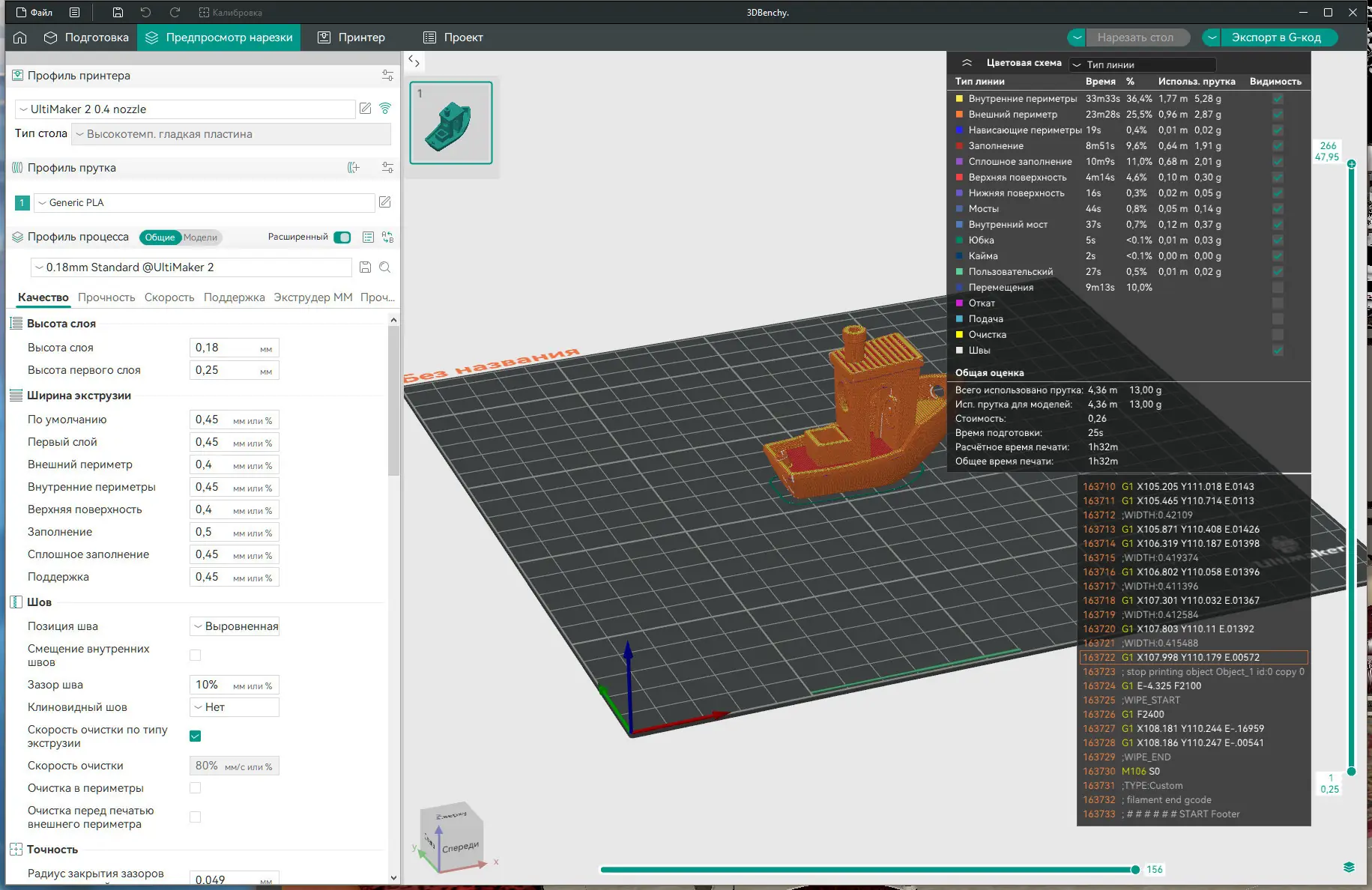Open the Calibration menu button
This screenshot has width=1372, height=890.
[x=231, y=12]
